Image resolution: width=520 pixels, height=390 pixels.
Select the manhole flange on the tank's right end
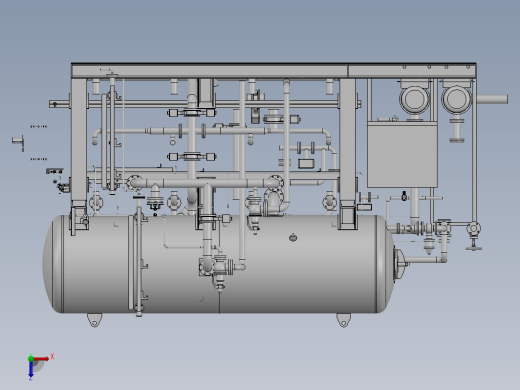pyautogui.click(x=399, y=263)
